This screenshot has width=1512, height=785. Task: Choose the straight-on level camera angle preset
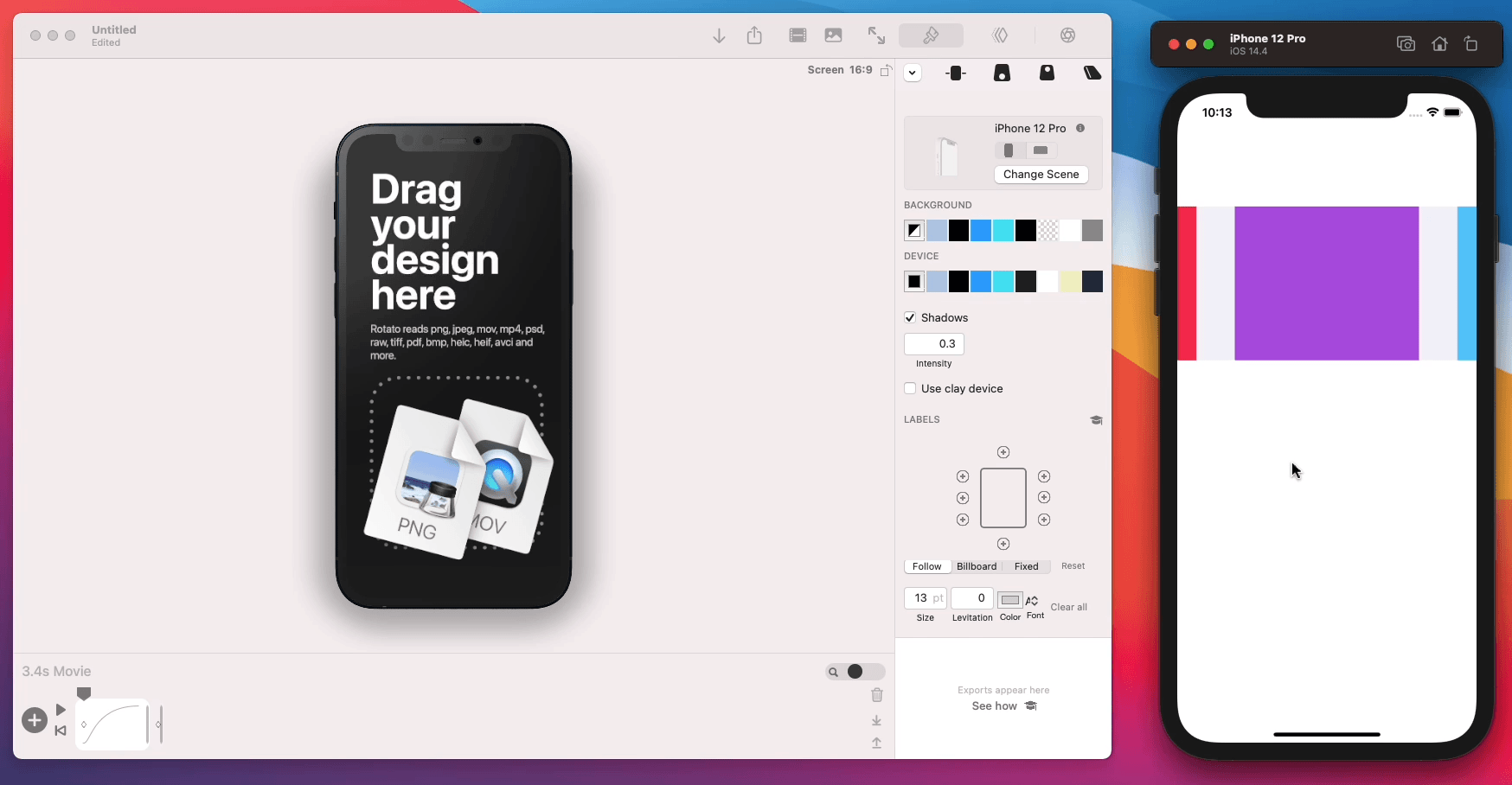(957, 73)
